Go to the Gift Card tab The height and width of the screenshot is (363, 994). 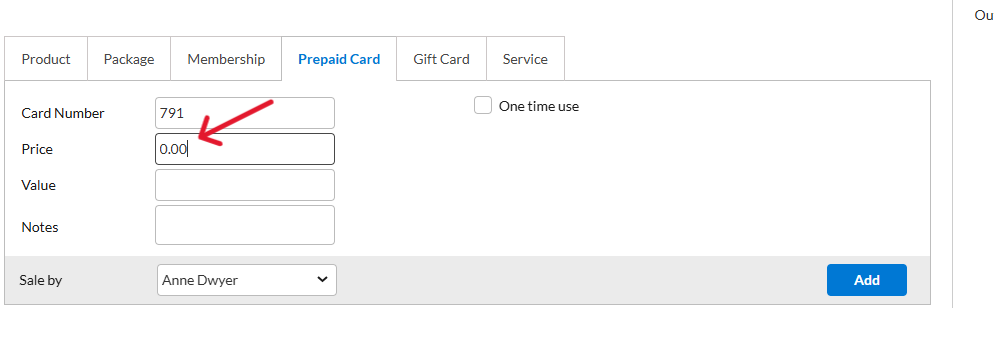coord(441,59)
